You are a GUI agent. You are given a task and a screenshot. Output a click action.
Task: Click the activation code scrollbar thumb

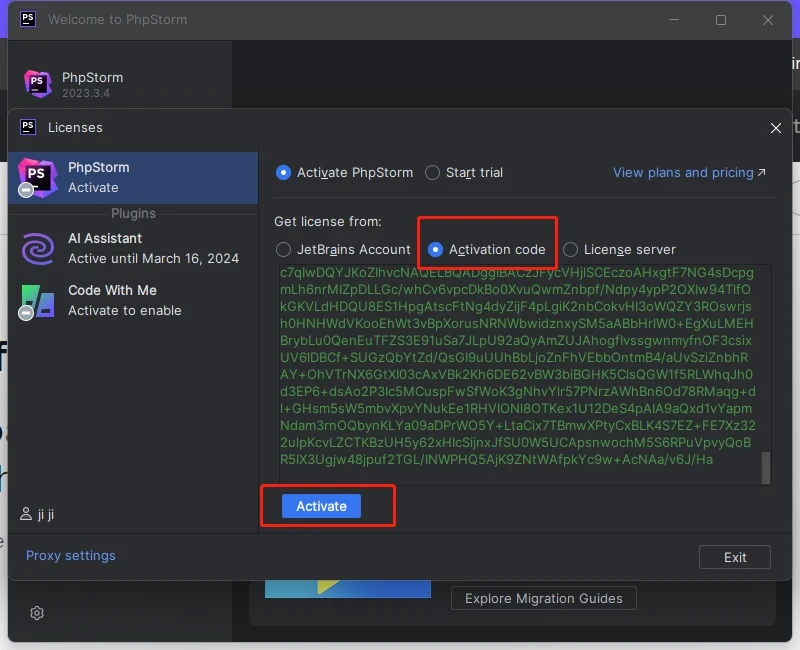click(x=766, y=467)
